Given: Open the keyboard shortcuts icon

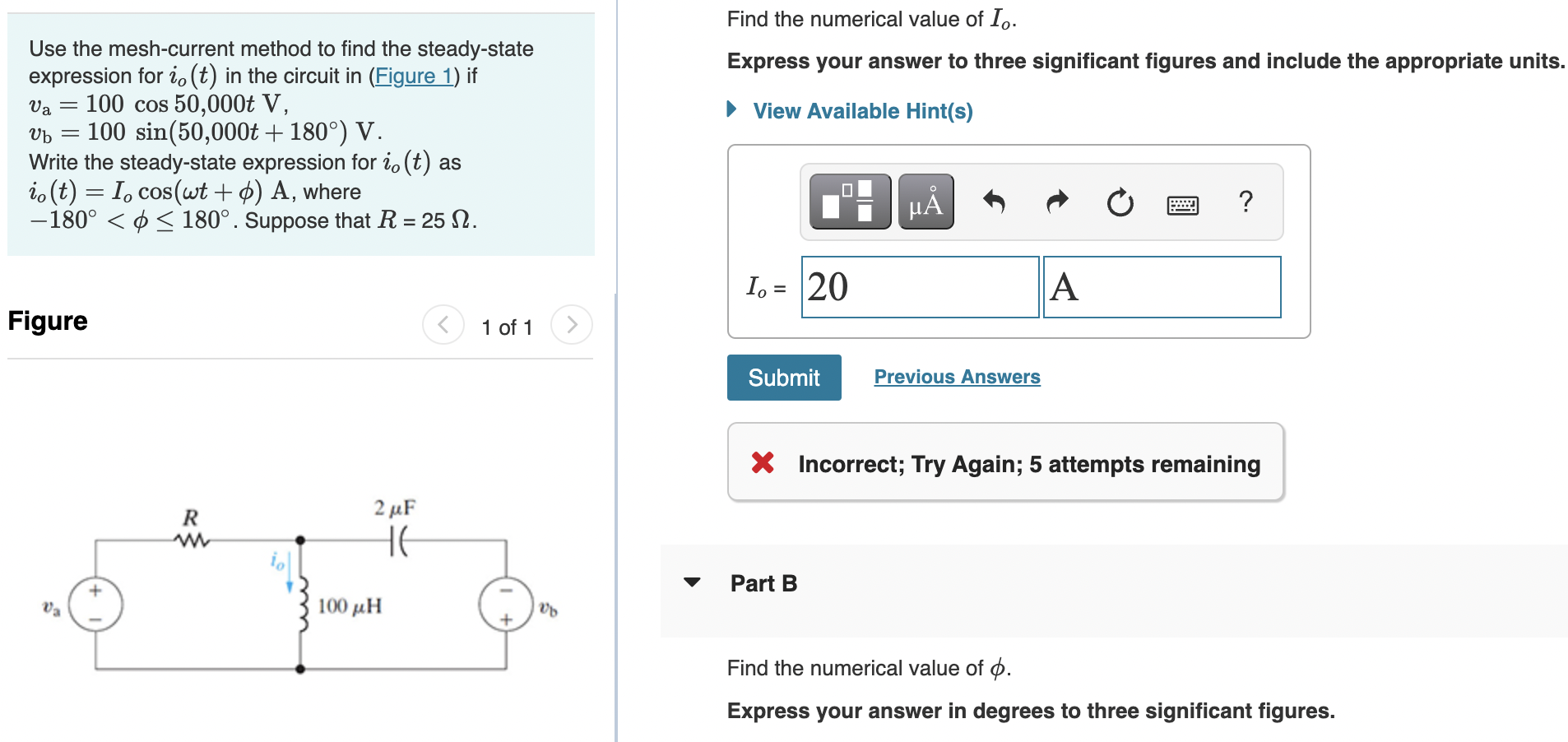Looking at the screenshot, I should click(1183, 204).
